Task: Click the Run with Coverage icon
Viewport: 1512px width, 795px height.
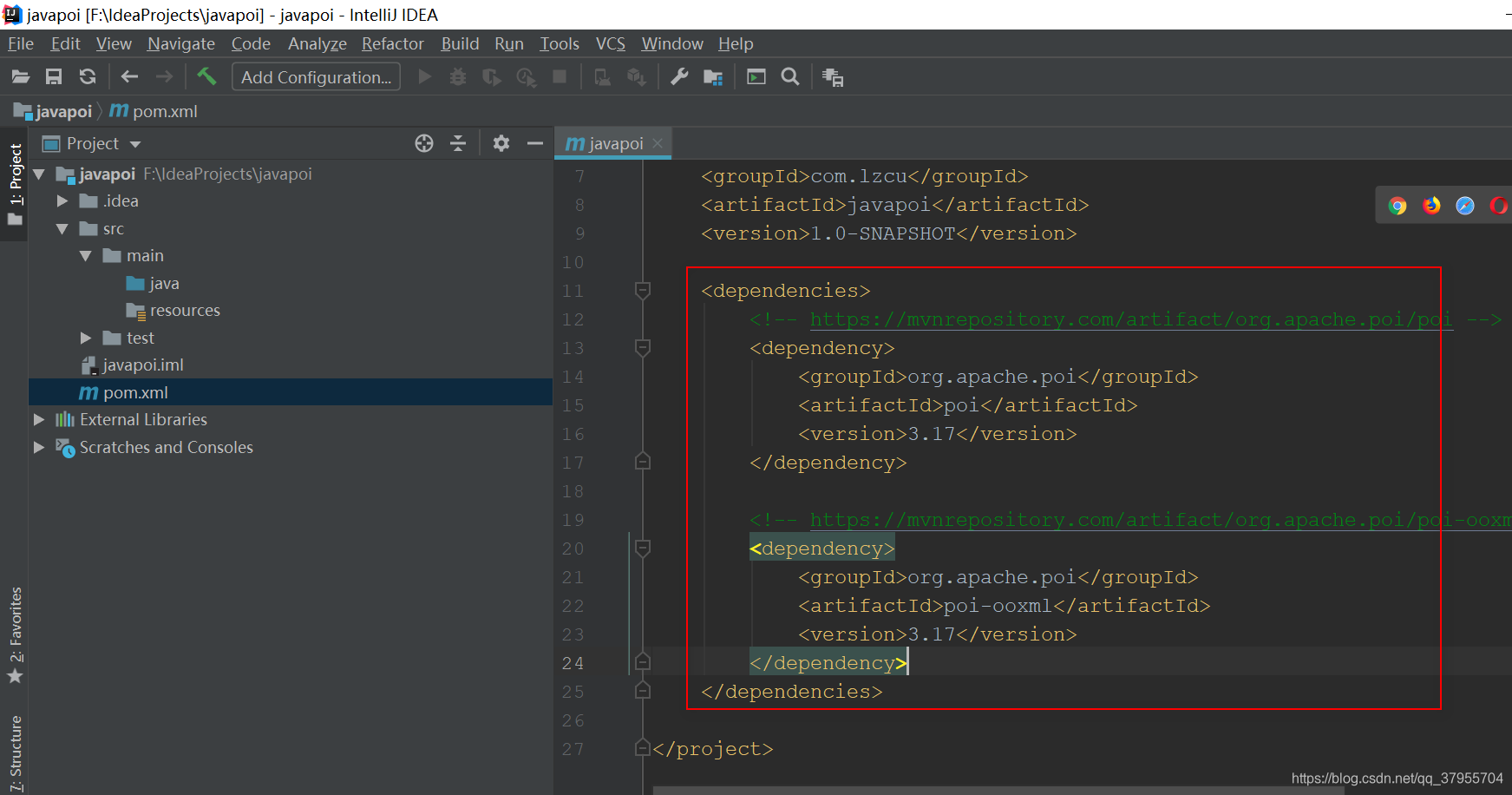Action: click(492, 77)
